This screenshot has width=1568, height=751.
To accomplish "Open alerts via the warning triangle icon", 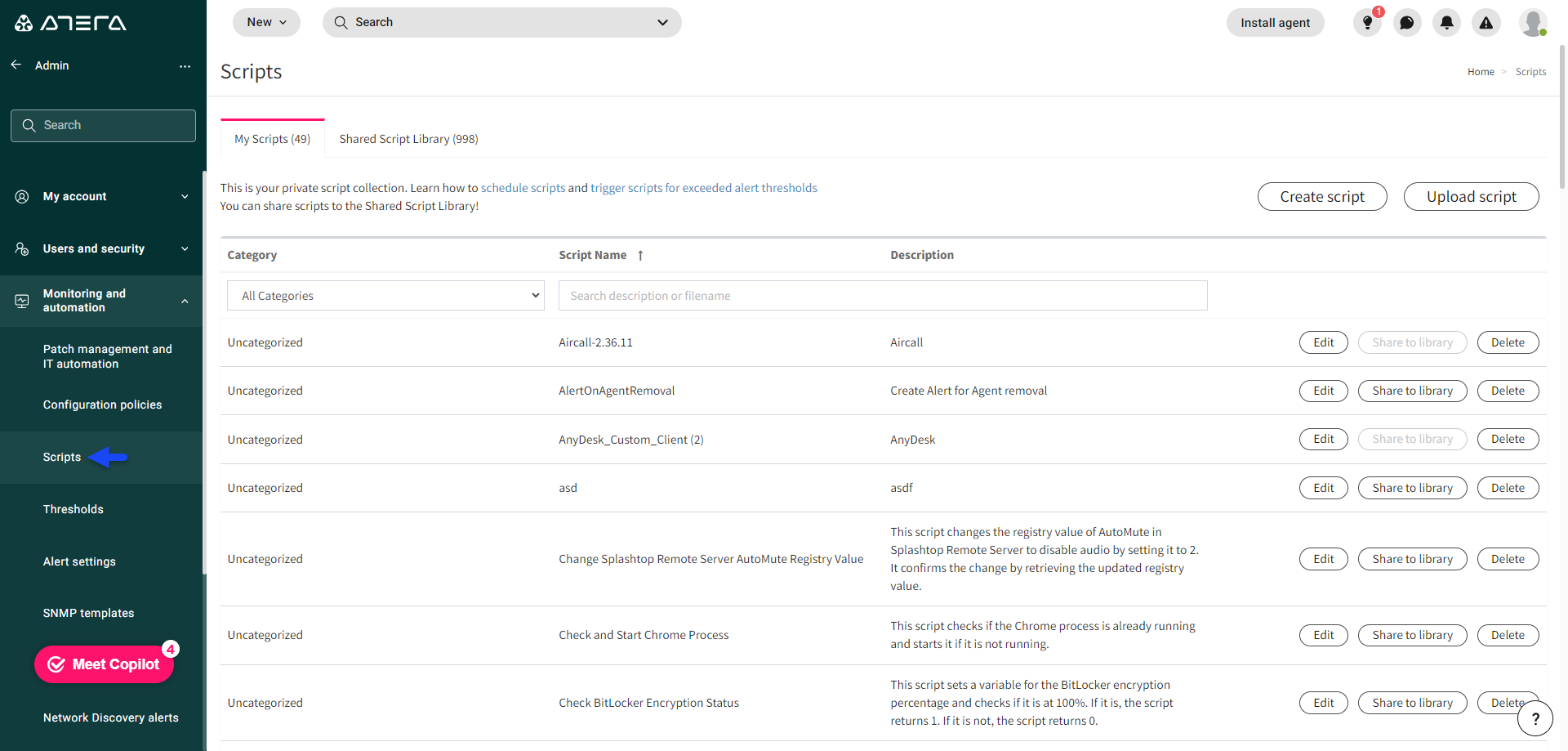I will coord(1486,22).
